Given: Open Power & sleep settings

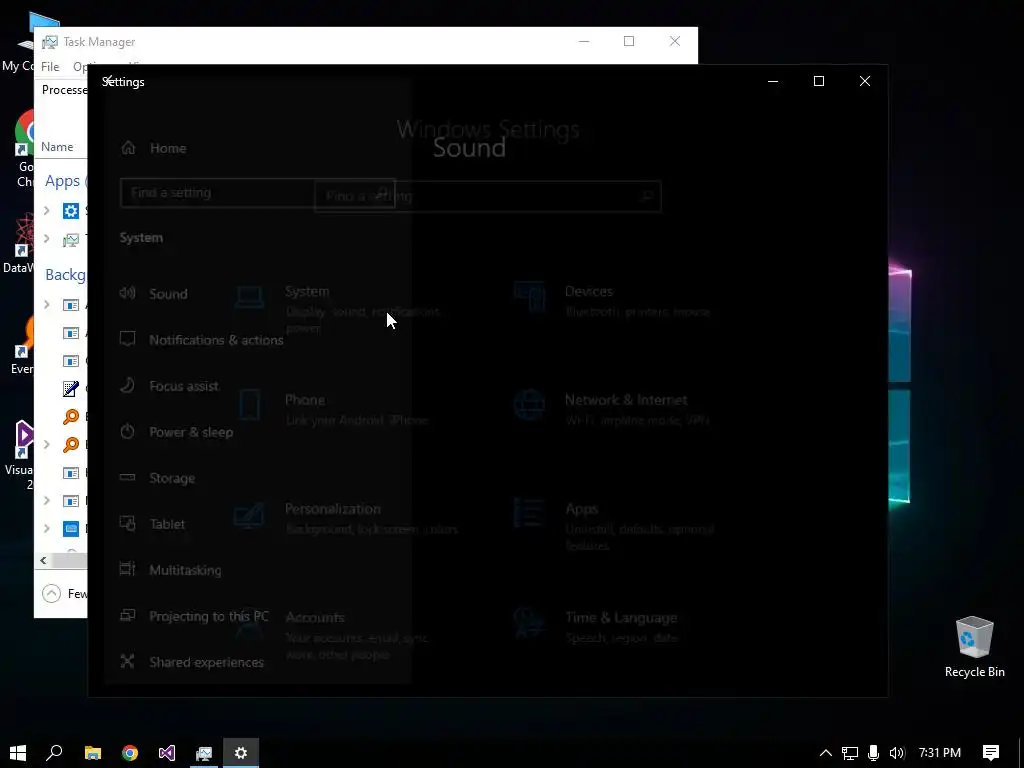Looking at the screenshot, I should coord(176,432).
